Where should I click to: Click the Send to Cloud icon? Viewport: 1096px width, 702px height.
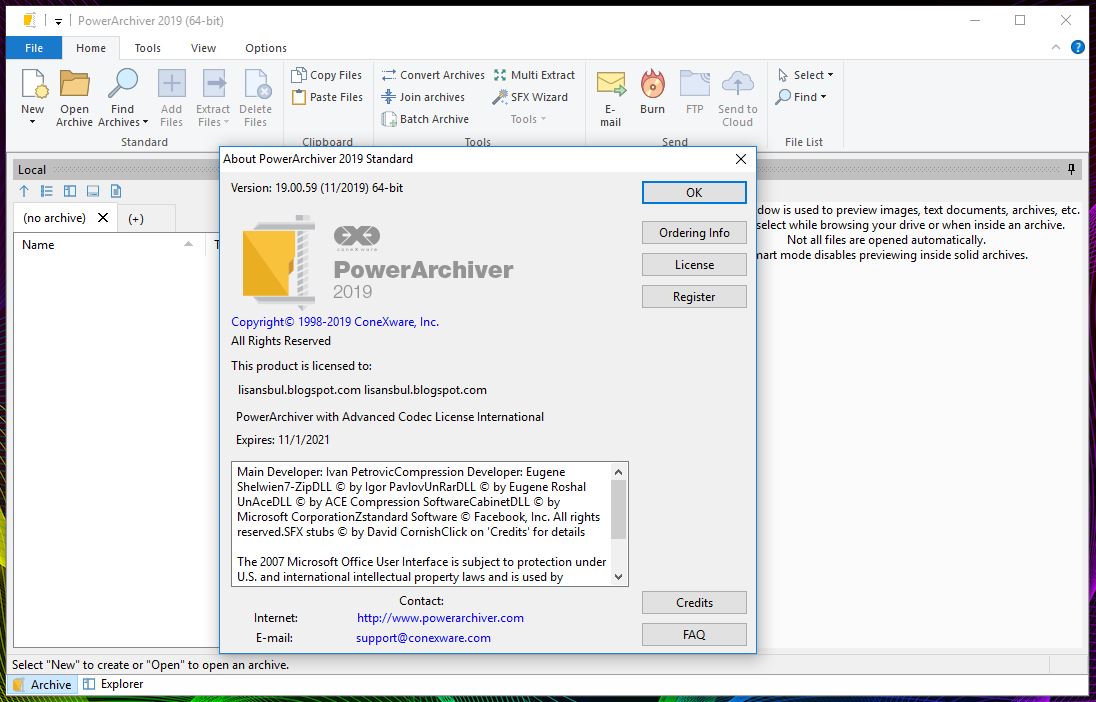[737, 84]
